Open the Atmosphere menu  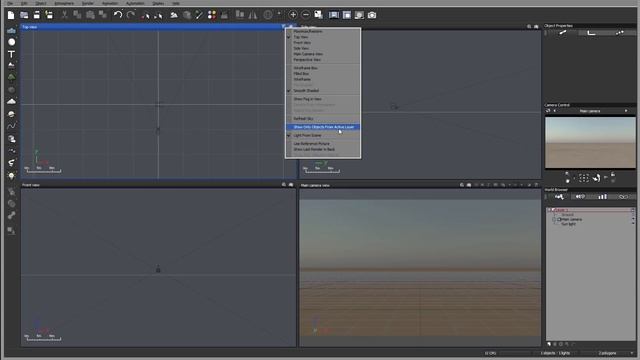pyautogui.click(x=64, y=3)
